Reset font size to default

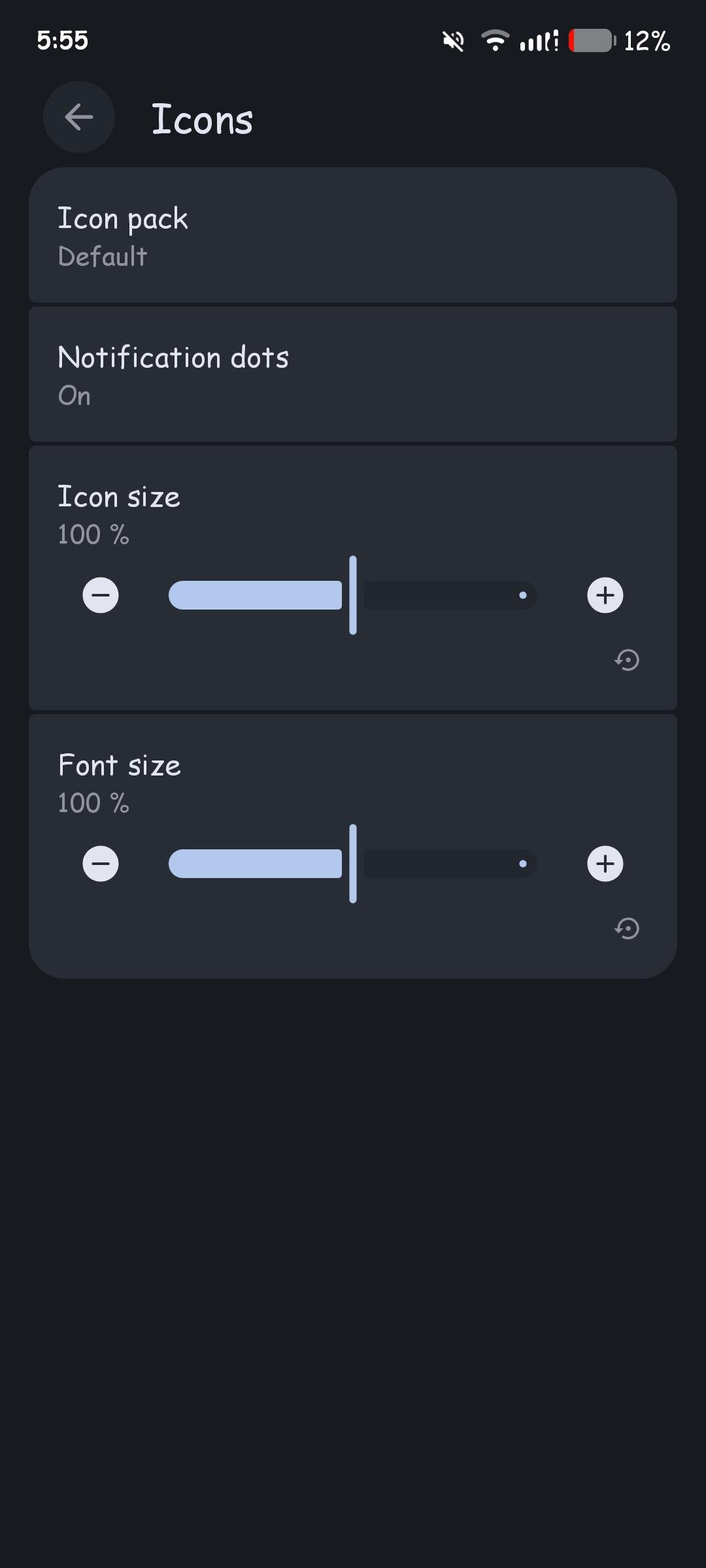click(x=627, y=928)
